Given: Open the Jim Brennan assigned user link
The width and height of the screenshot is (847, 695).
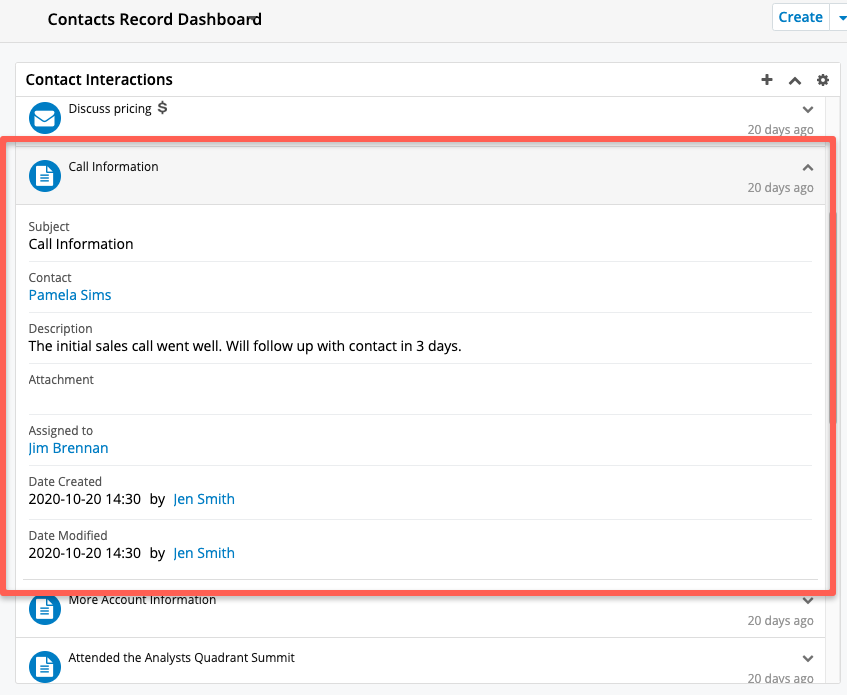Looking at the screenshot, I should tap(68, 448).
